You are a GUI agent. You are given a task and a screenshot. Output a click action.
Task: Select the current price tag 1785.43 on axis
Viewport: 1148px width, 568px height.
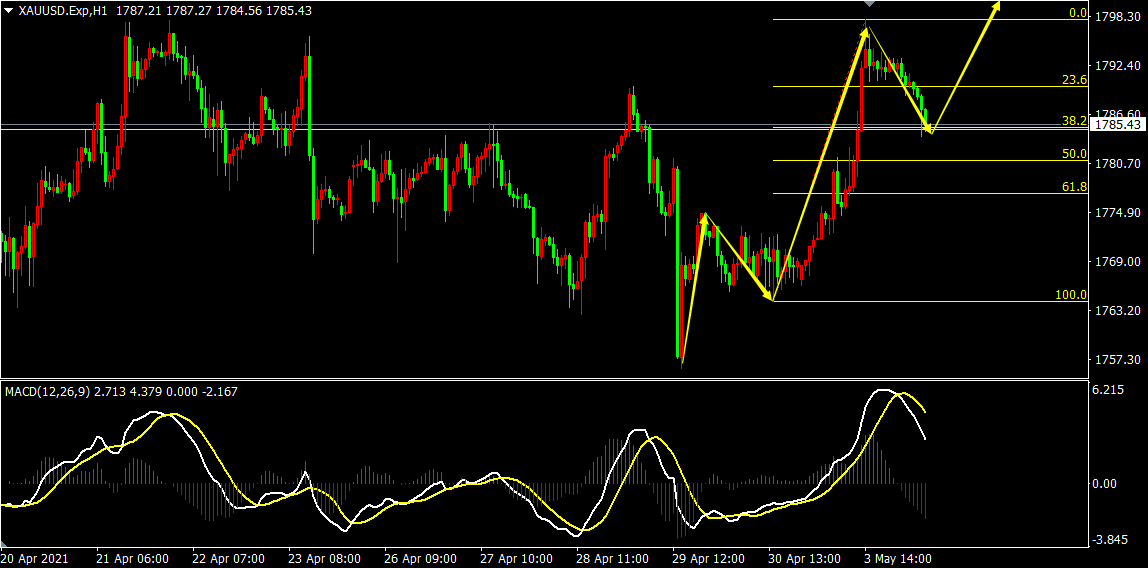point(1118,125)
